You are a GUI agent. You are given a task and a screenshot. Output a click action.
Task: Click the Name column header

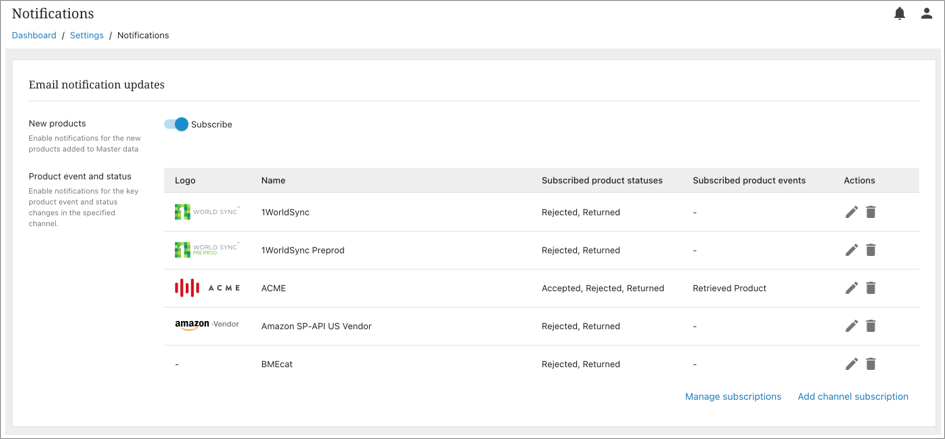(x=273, y=181)
